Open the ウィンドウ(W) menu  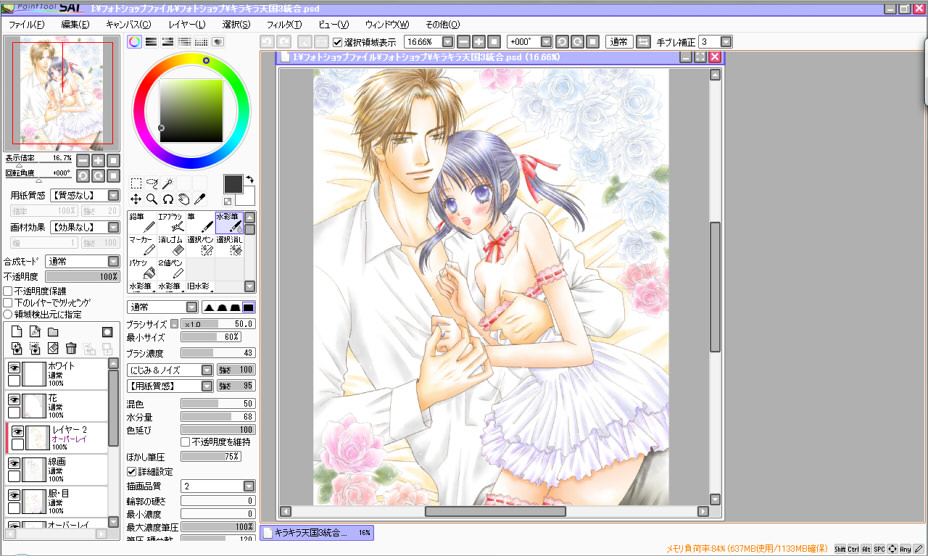coord(387,24)
